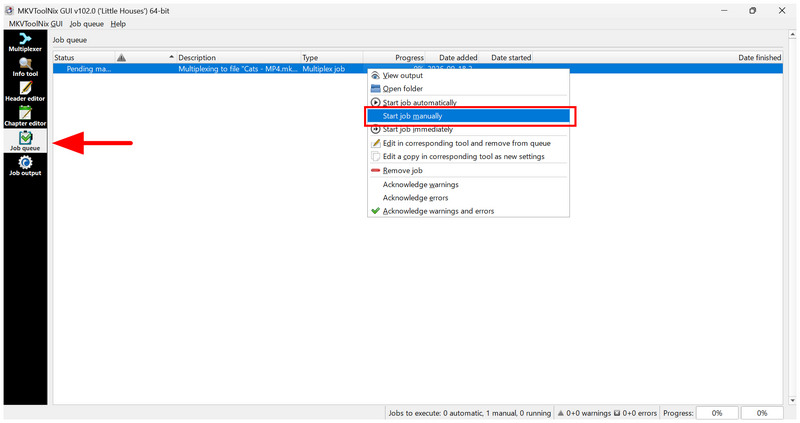Viewport: 800px width, 423px height.
Task: Select the 'Multiplexing to file' job description cell
Action: (x=238, y=69)
